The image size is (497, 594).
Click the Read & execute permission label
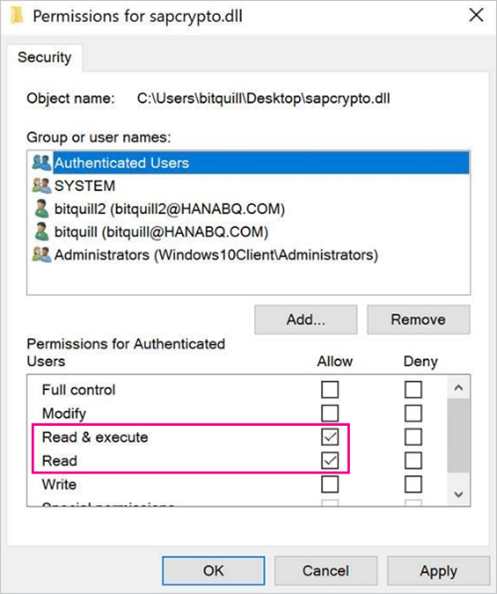tap(95, 437)
